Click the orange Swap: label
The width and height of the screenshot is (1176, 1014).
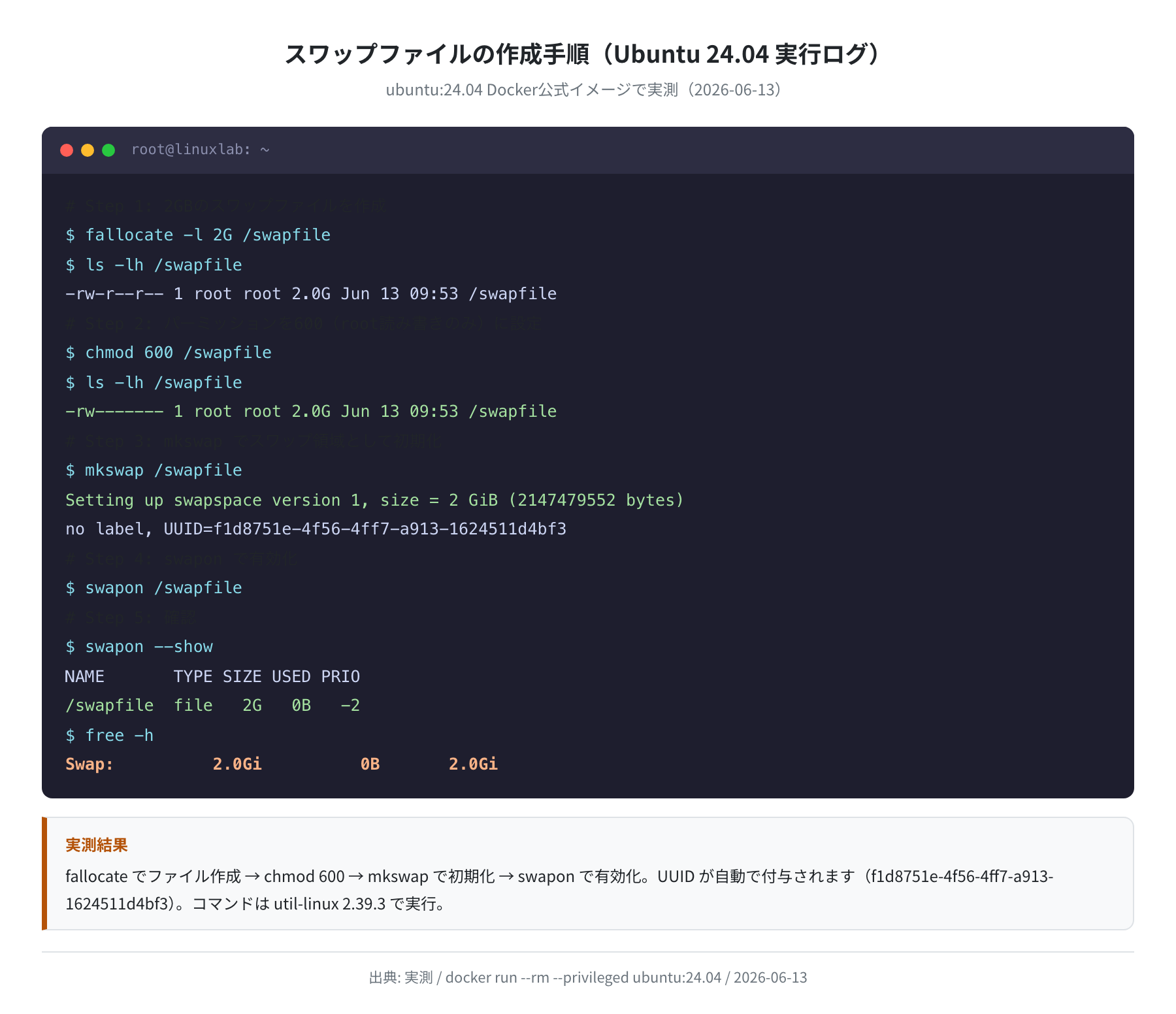90,764
